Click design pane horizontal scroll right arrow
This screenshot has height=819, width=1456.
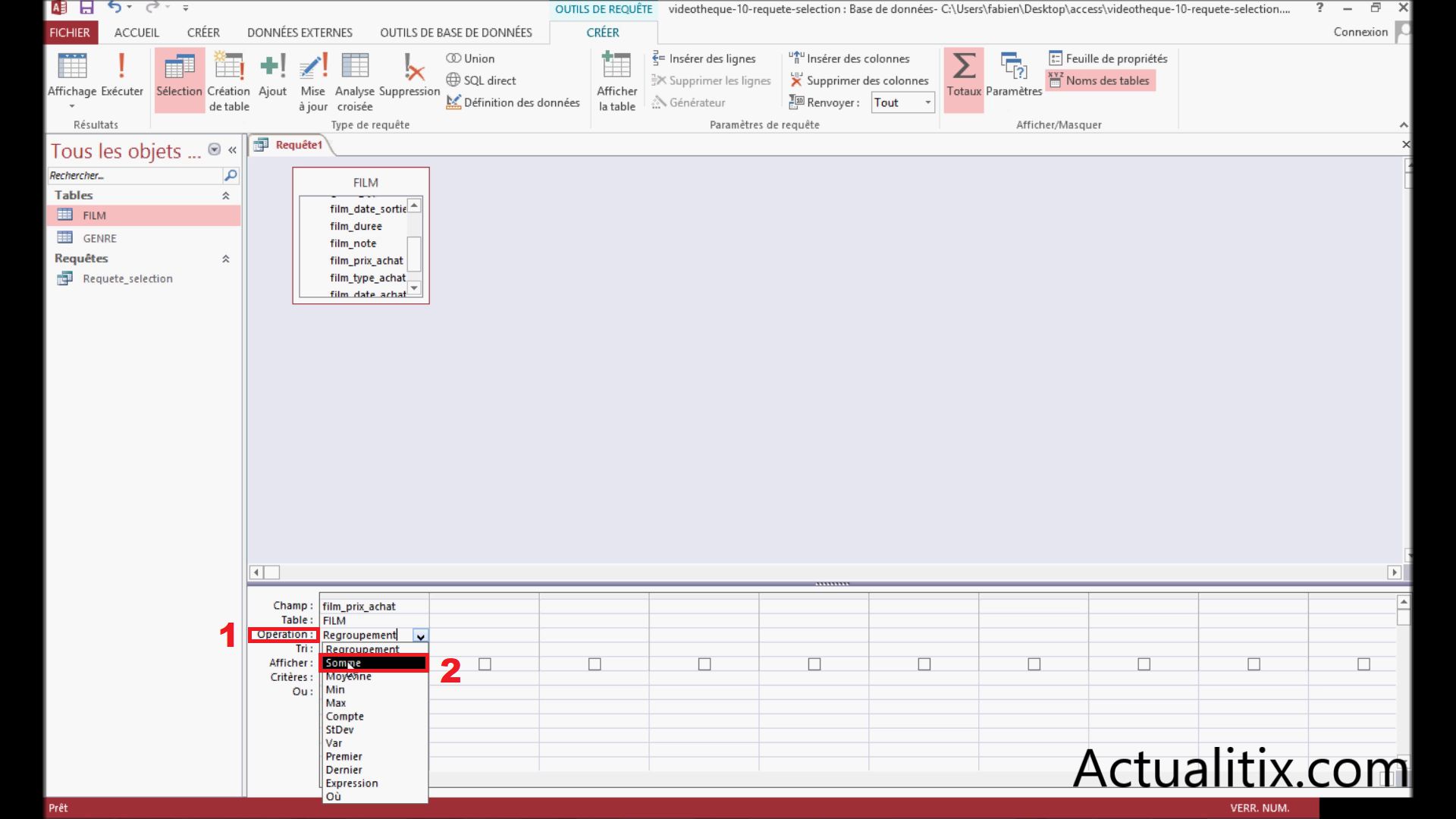point(1394,573)
